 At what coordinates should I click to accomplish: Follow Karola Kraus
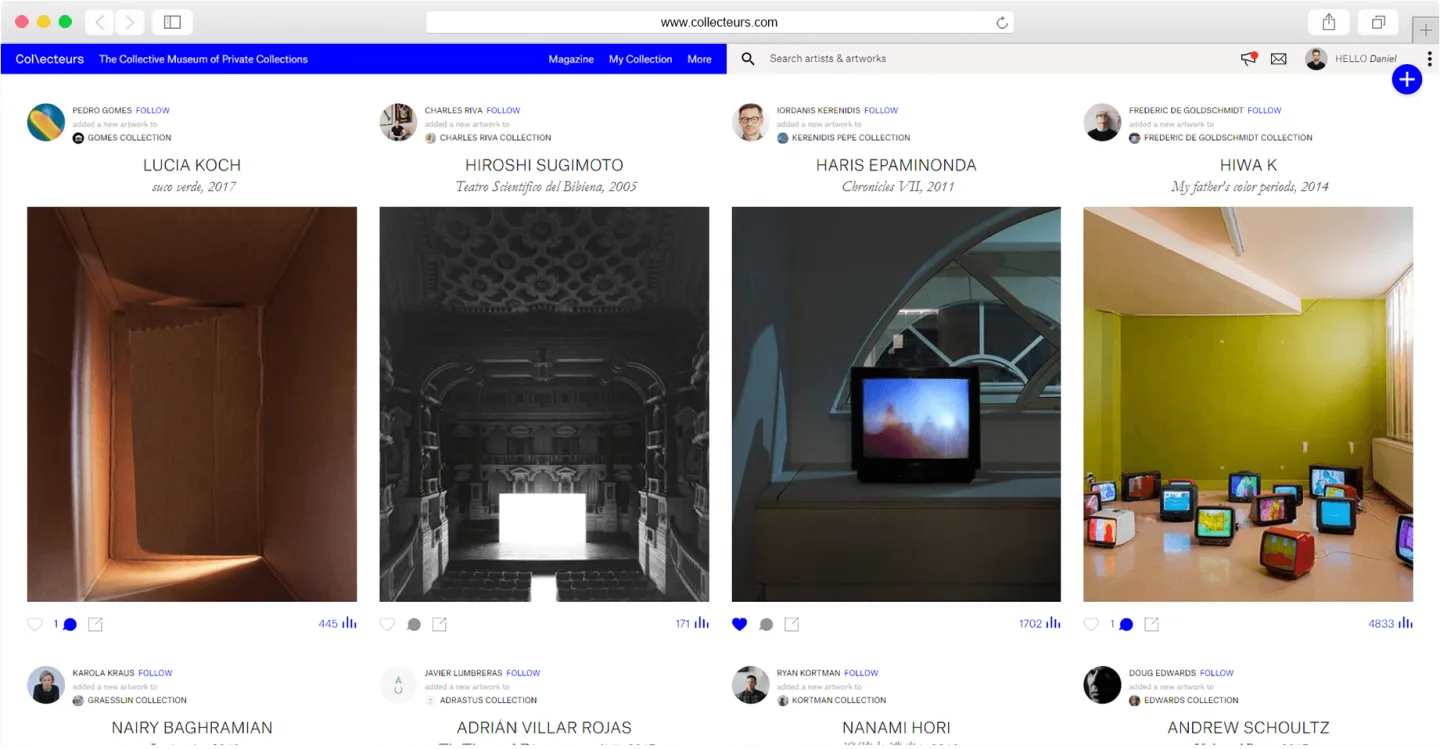(x=155, y=673)
